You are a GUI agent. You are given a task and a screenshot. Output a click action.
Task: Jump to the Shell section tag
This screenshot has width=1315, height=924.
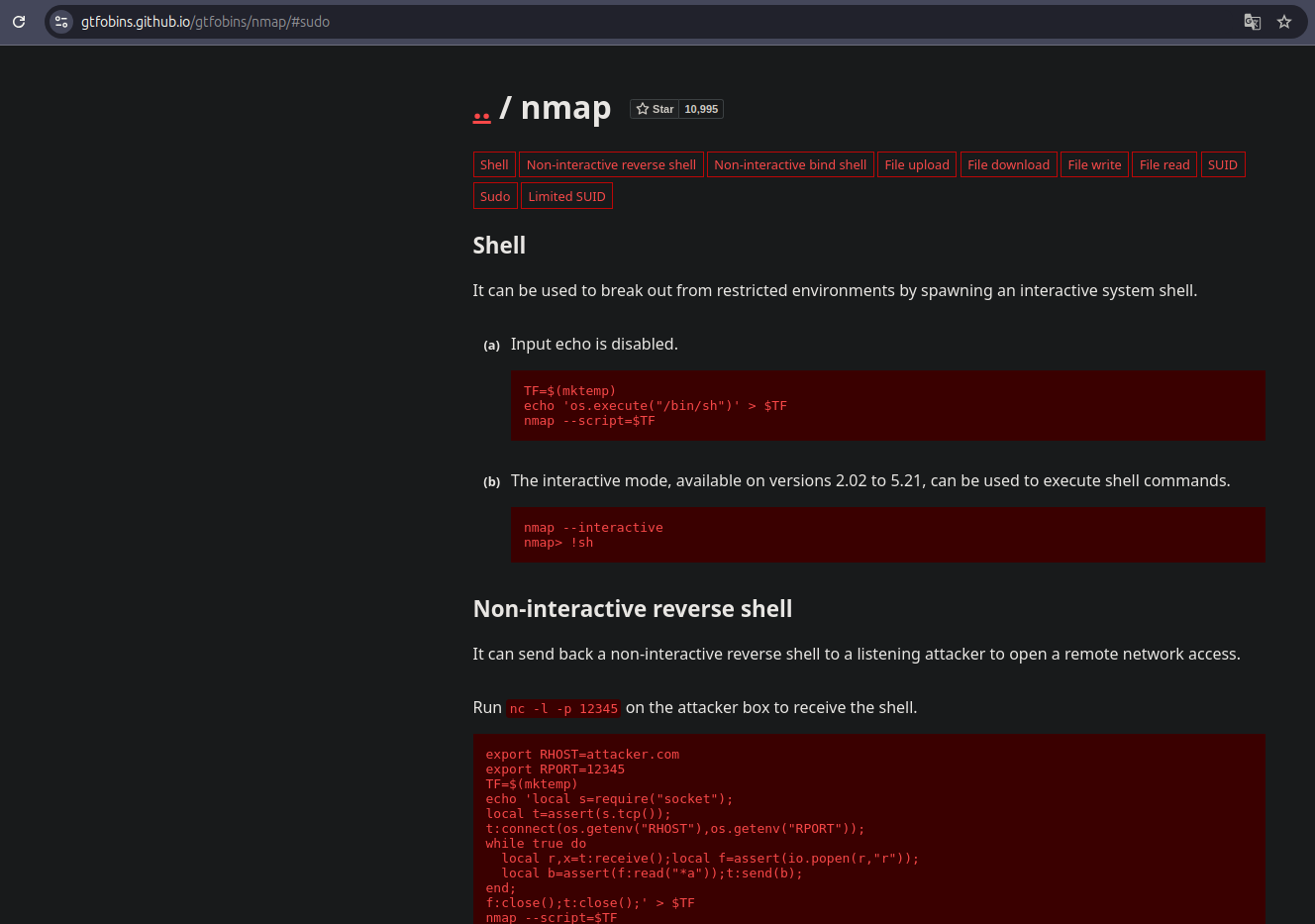point(494,164)
